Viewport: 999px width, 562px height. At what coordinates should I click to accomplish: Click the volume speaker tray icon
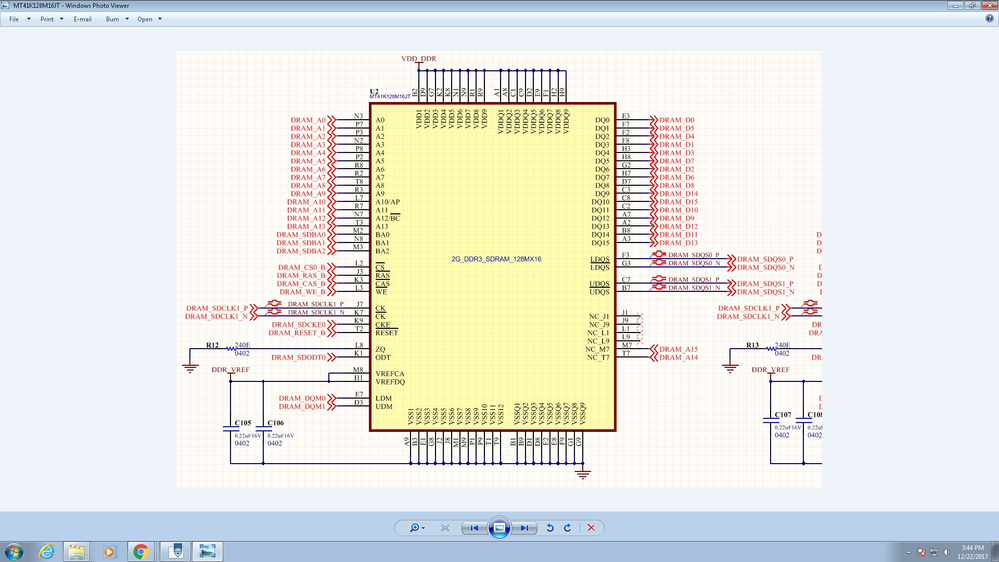click(946, 552)
